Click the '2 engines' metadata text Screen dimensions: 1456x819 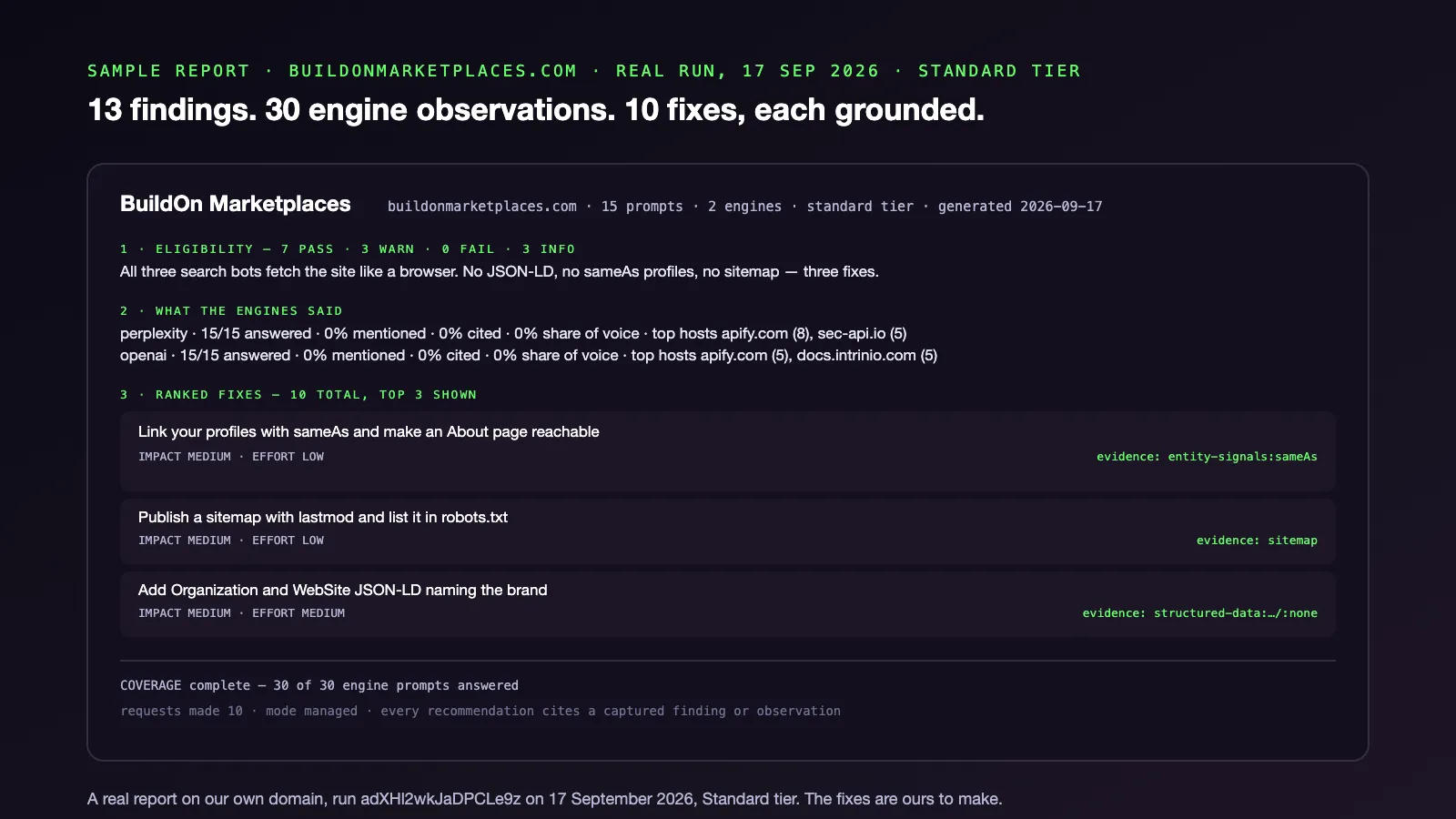[745, 207]
